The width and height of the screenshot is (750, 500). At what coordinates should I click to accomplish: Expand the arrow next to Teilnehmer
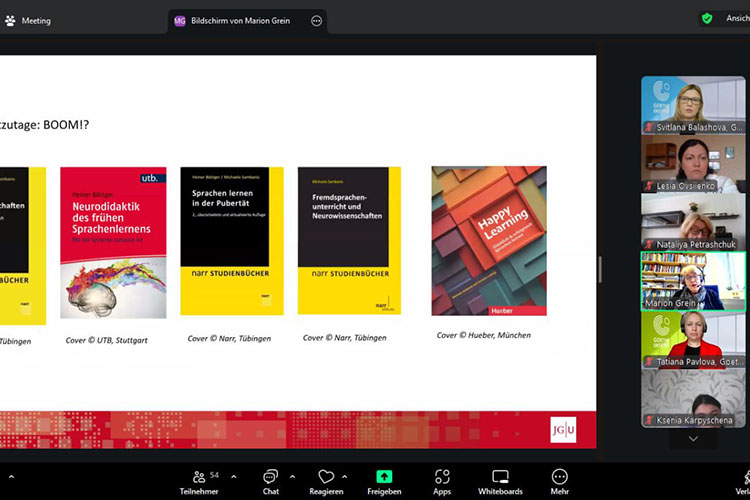[234, 476]
